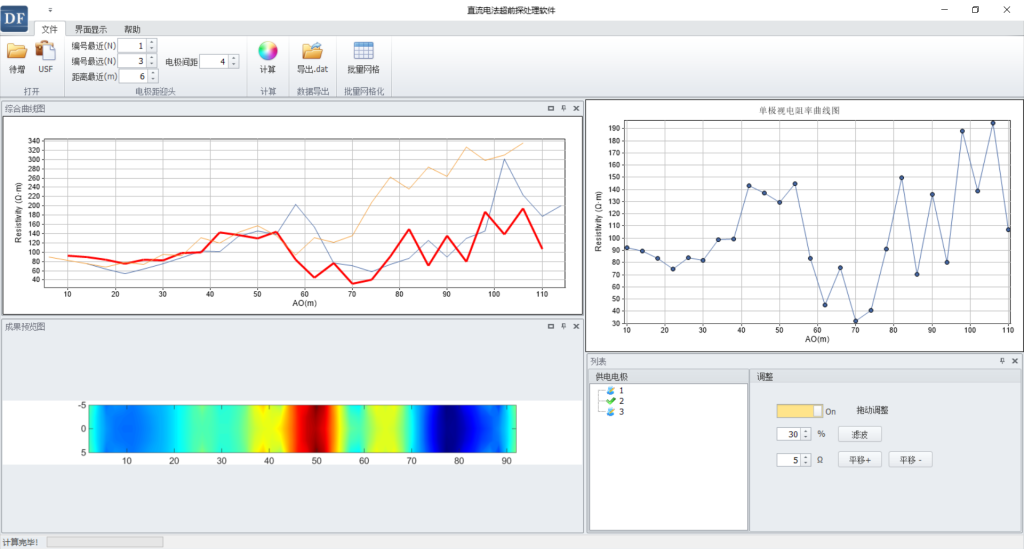
Task: Click the 数据导出 group label
Action: click(313, 91)
